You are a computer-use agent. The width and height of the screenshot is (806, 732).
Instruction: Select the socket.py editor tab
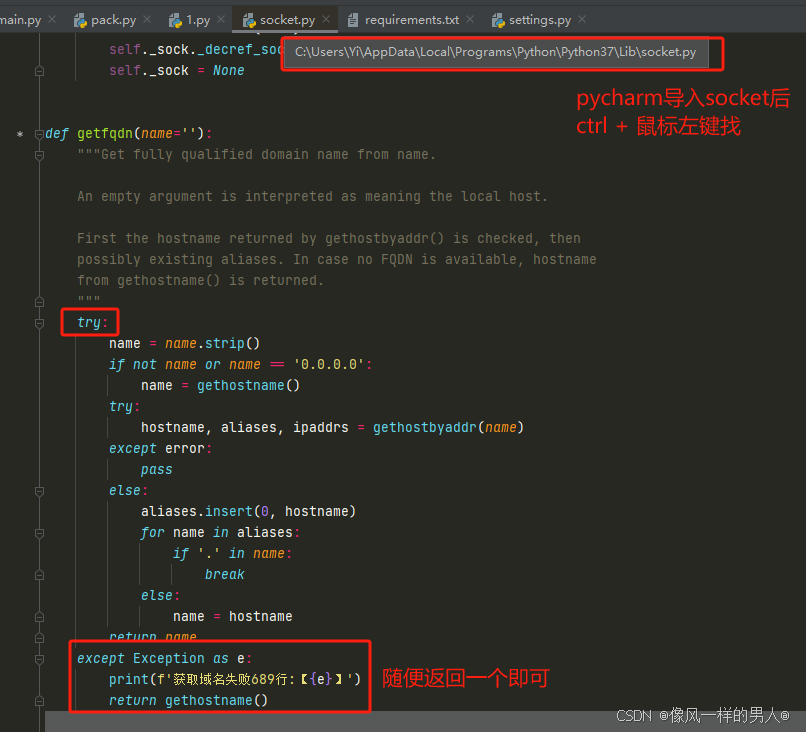pyautogui.click(x=287, y=20)
